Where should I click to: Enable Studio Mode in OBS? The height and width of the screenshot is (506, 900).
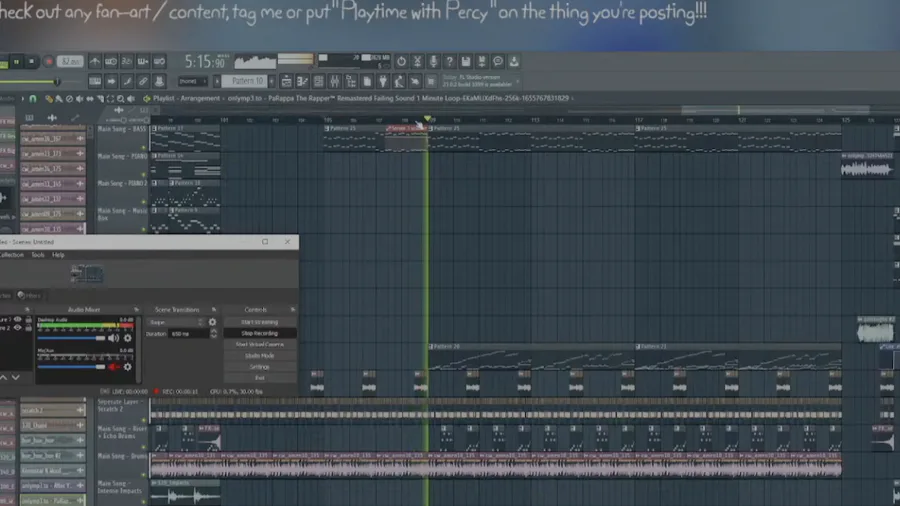[x=259, y=356]
